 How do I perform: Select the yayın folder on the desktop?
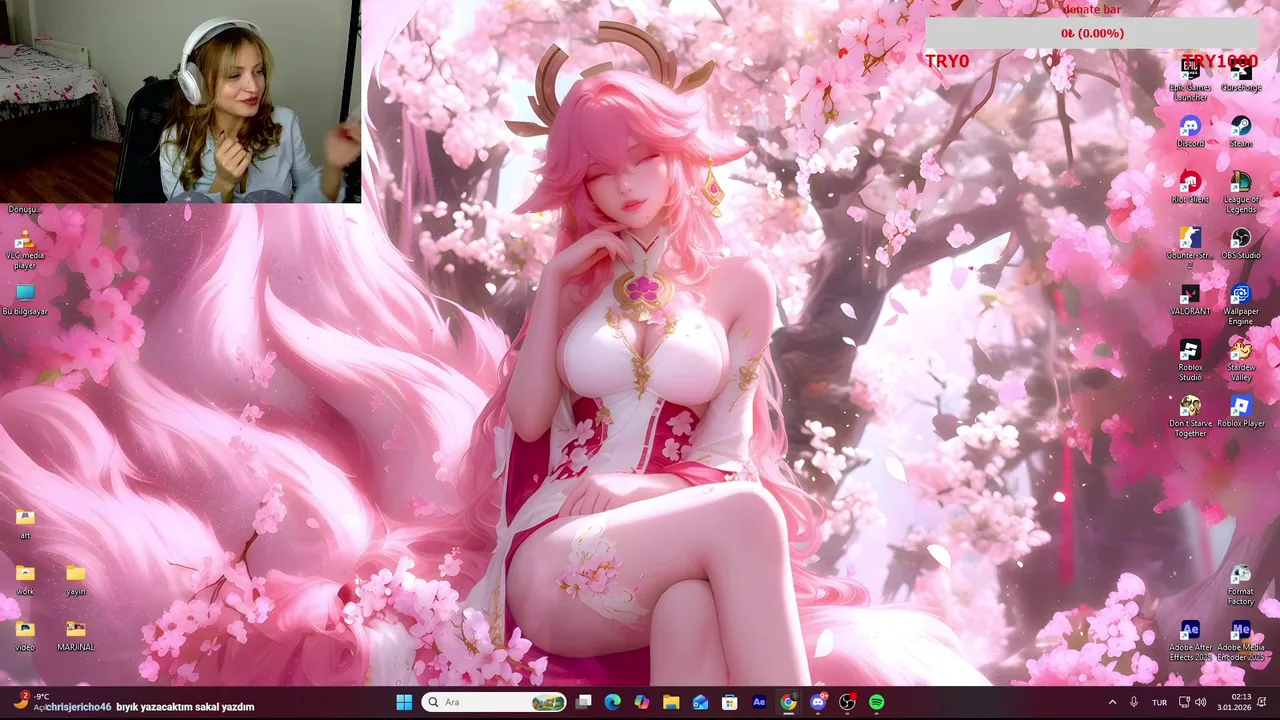point(75,579)
